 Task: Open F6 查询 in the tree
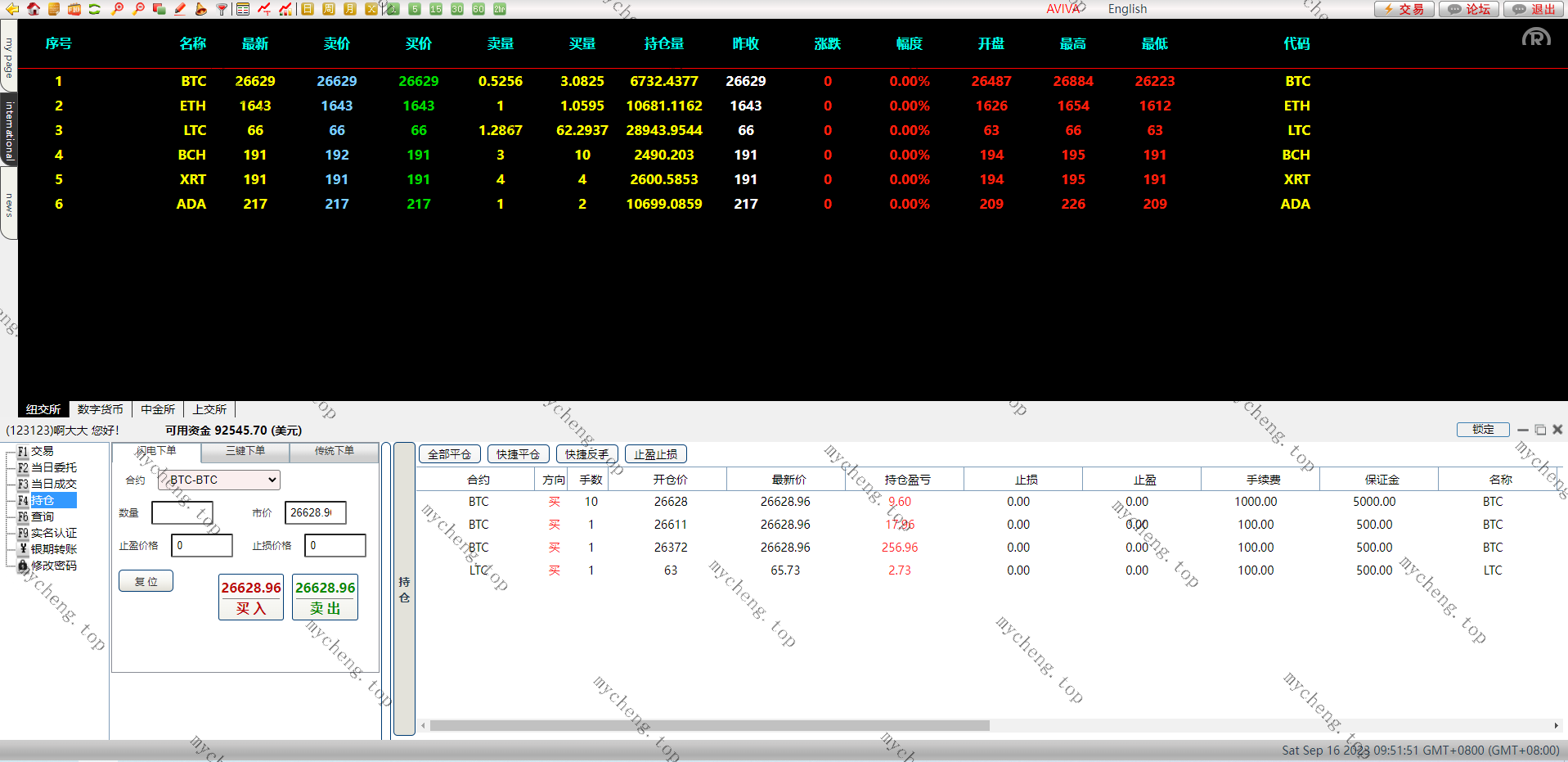(x=42, y=516)
